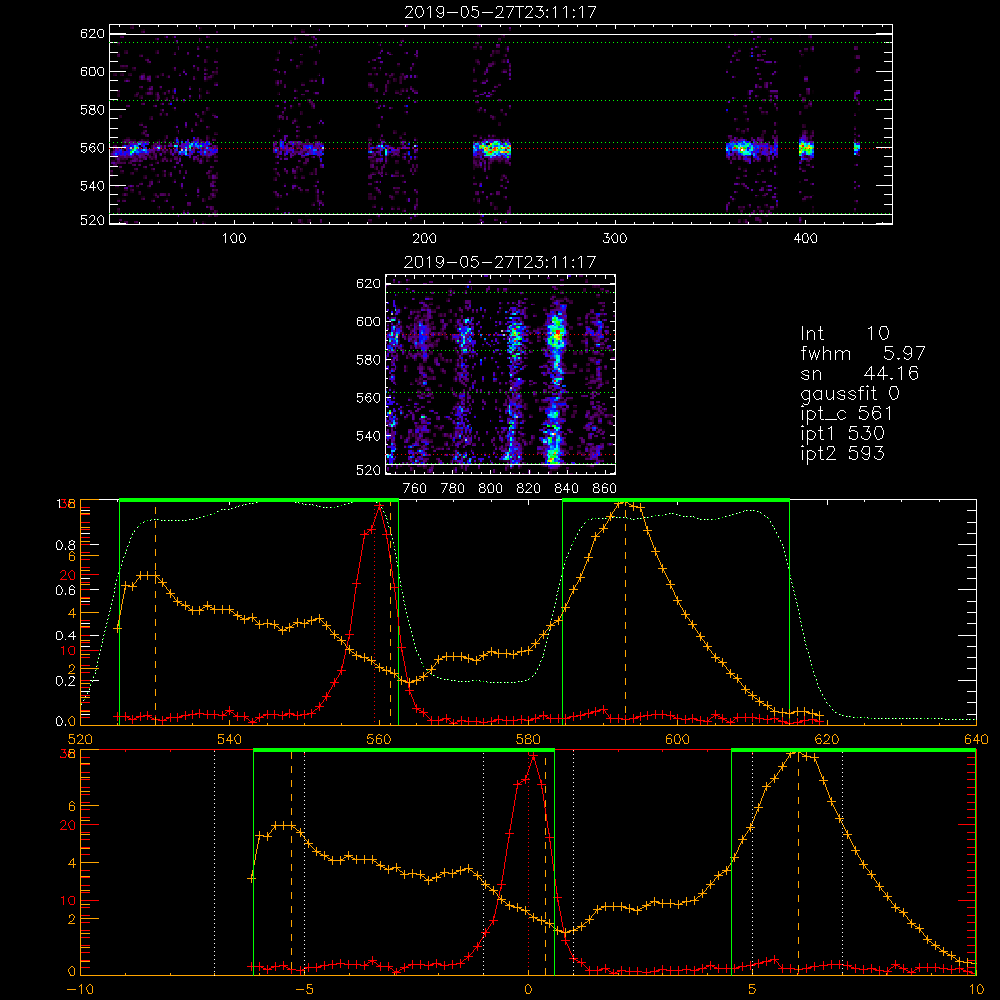Click x-axis label 860 under small square image

pyautogui.click(x=605, y=489)
